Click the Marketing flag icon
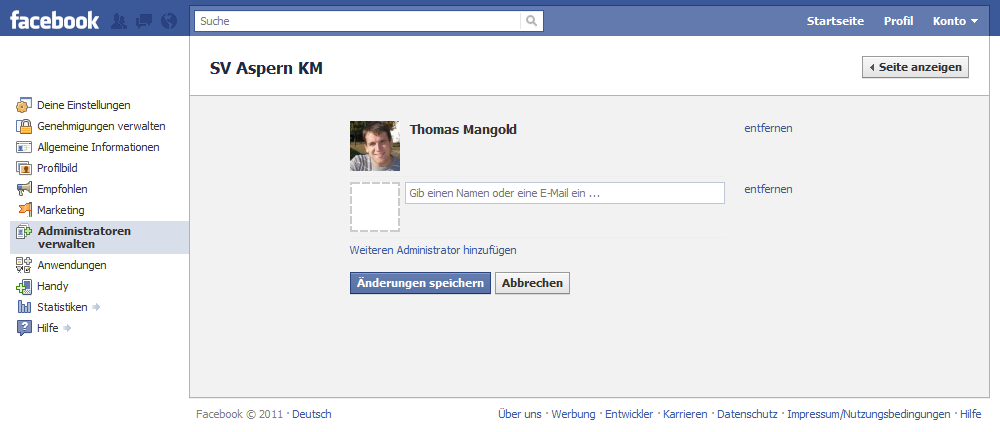This screenshot has height=432, width=1000. (x=24, y=209)
